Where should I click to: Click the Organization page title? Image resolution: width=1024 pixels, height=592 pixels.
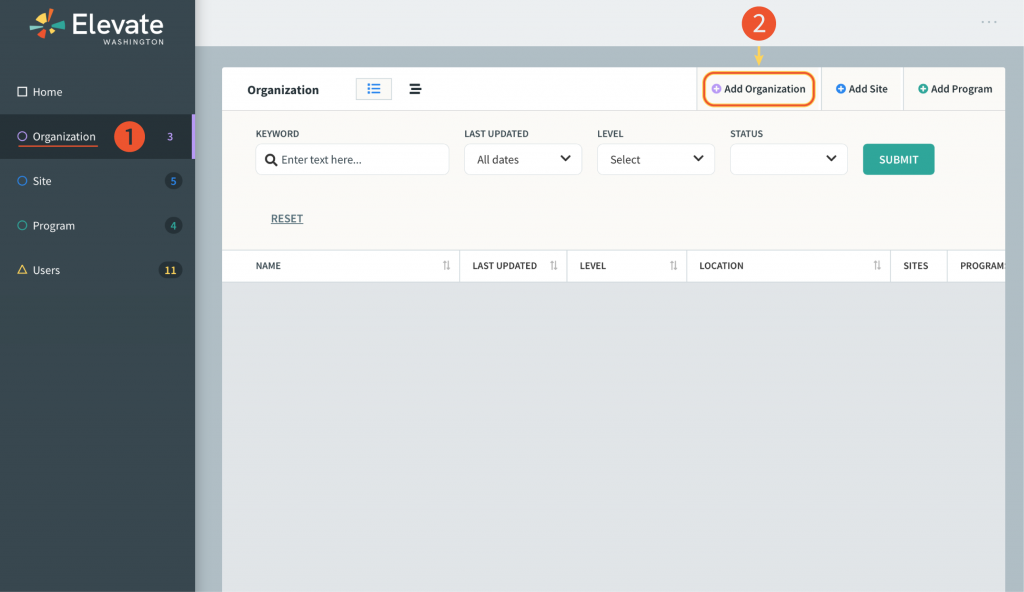tap(283, 90)
